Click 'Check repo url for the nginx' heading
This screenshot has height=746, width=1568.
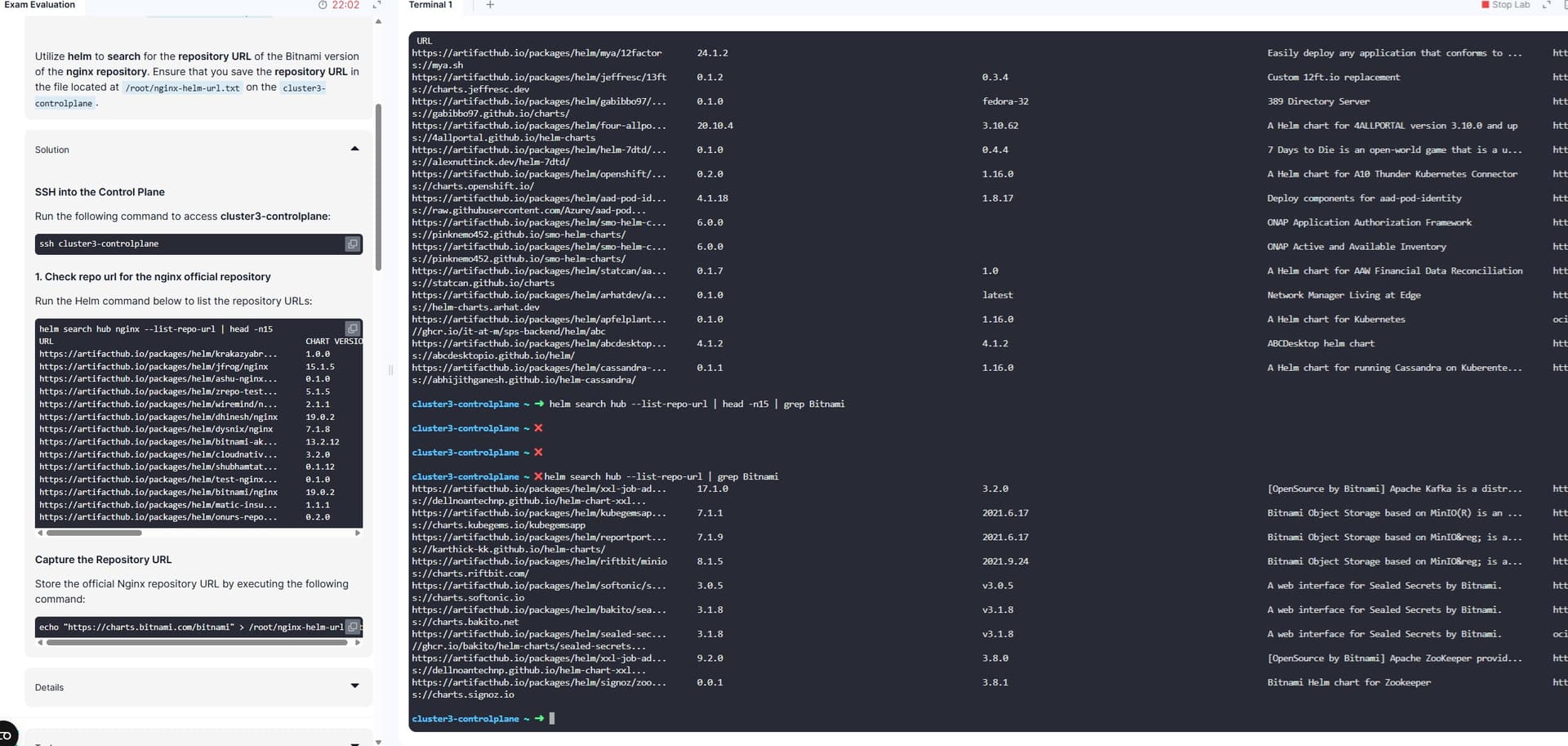click(x=153, y=277)
